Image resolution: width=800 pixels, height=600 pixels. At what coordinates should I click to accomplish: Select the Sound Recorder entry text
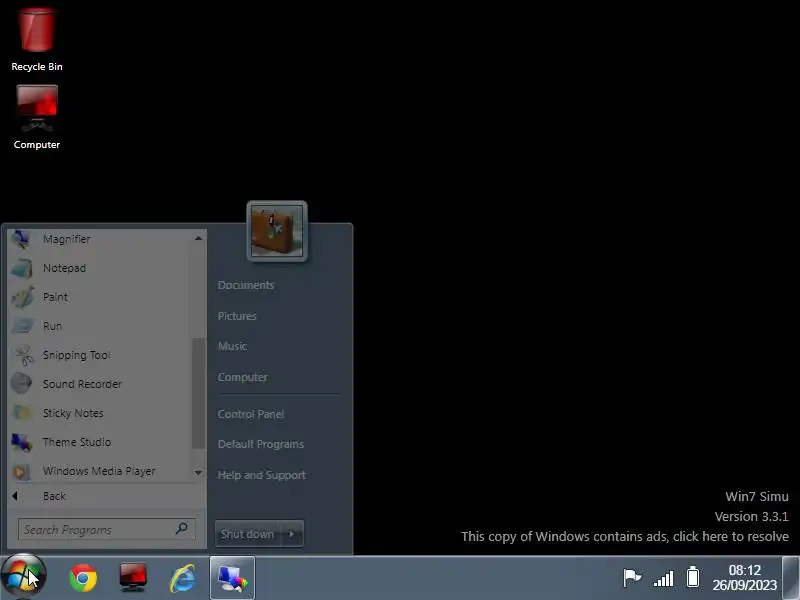[x=82, y=384]
